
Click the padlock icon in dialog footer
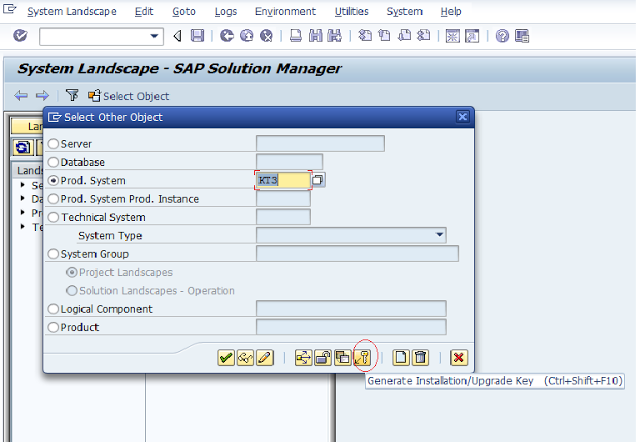tap(323, 358)
